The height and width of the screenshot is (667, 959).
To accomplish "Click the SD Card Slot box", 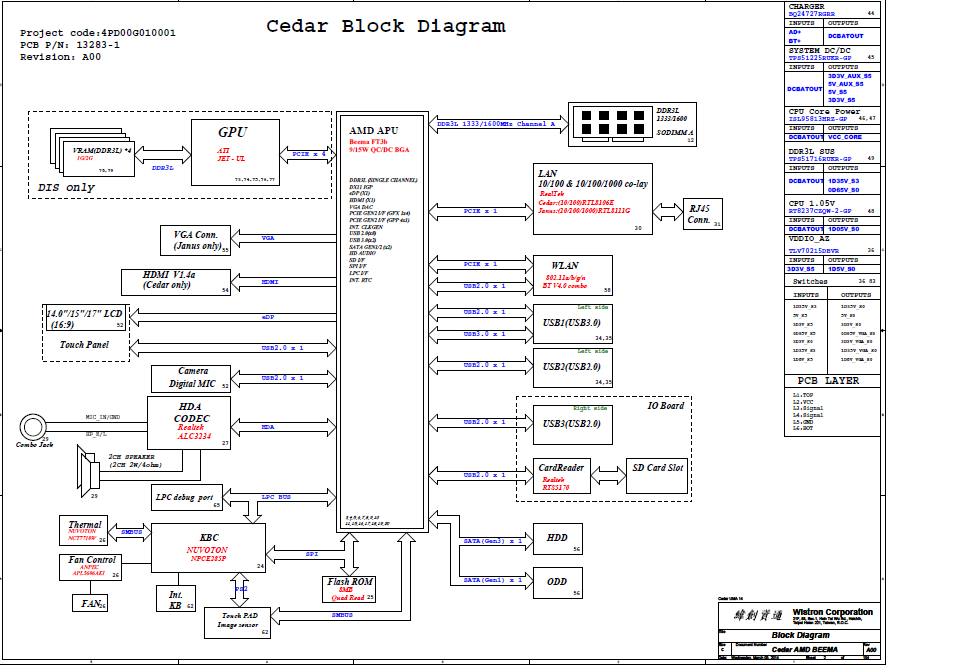I will [657, 476].
